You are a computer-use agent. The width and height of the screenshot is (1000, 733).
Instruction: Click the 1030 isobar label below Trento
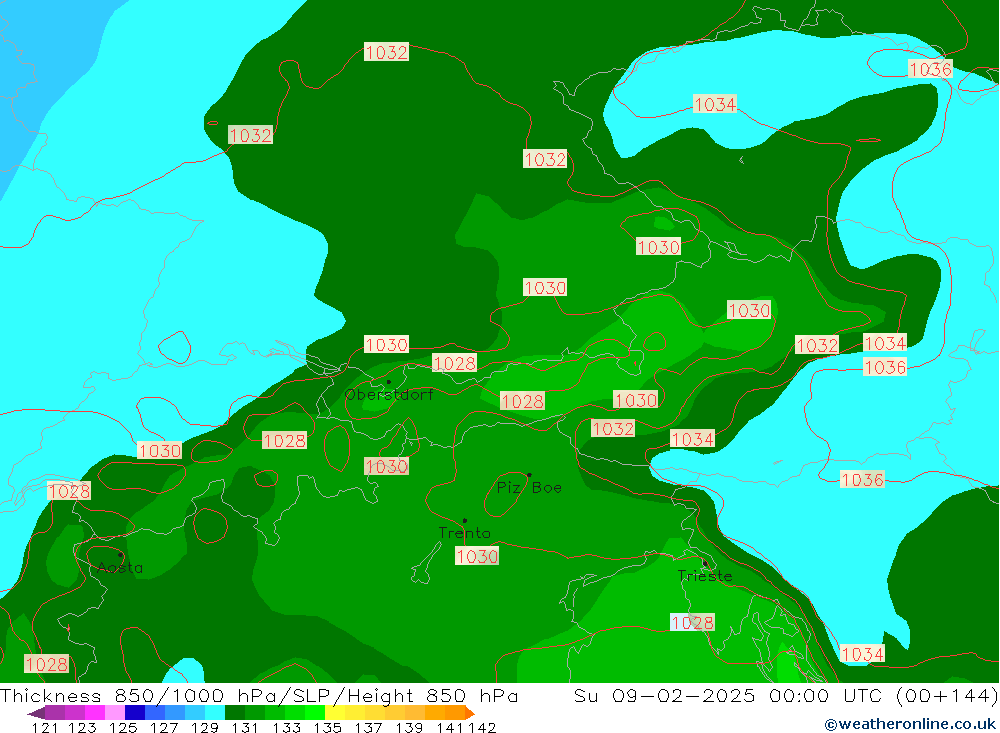point(476,556)
